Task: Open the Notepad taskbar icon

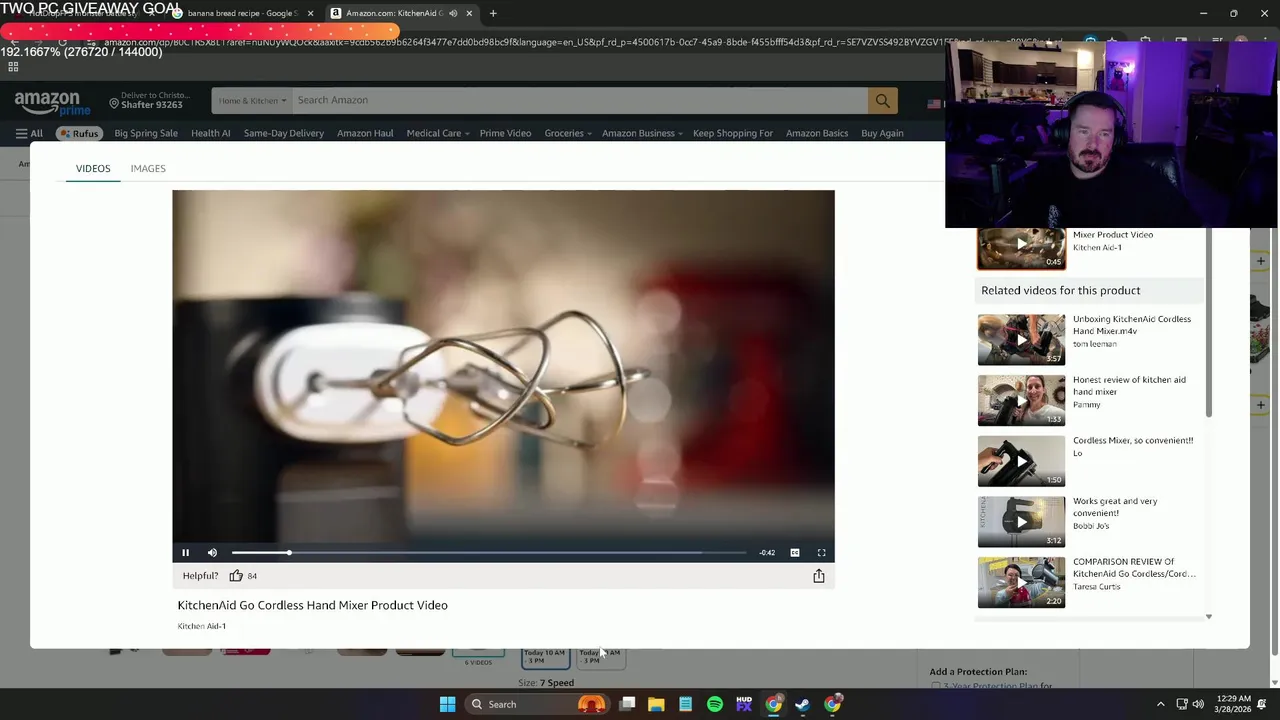Action: tap(685, 704)
